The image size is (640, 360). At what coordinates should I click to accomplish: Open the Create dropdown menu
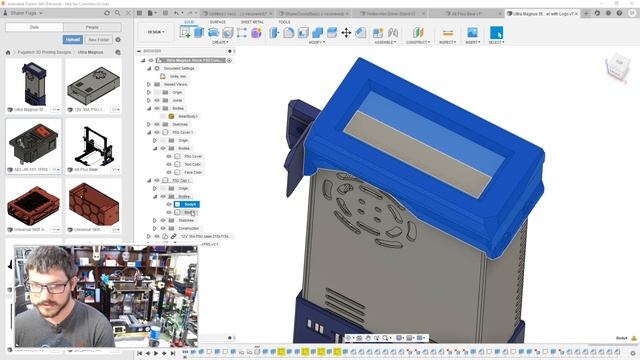click(x=220, y=42)
